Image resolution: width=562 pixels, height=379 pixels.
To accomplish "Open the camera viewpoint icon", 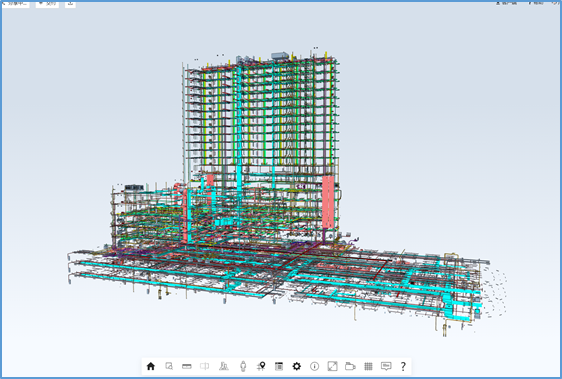I will pyautogui.click(x=350, y=366).
